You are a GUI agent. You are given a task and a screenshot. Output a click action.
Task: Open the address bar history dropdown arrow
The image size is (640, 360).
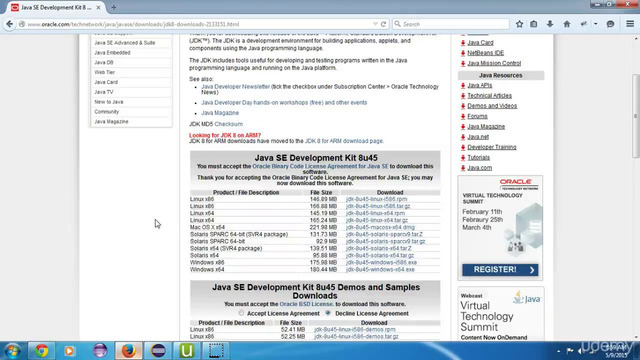pyautogui.click(x=375, y=24)
